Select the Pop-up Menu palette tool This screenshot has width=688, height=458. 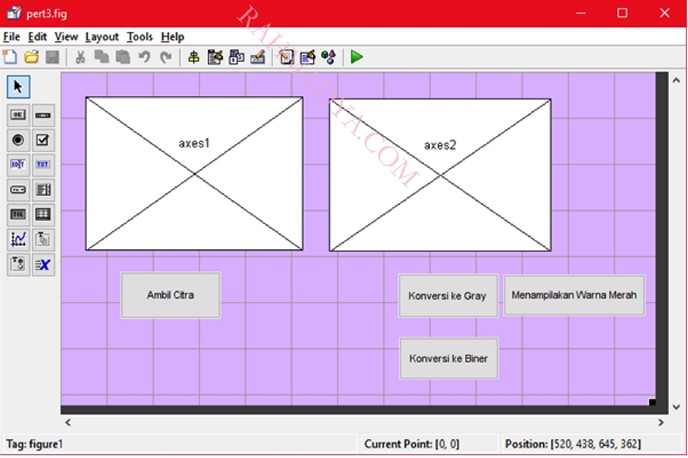[18, 189]
